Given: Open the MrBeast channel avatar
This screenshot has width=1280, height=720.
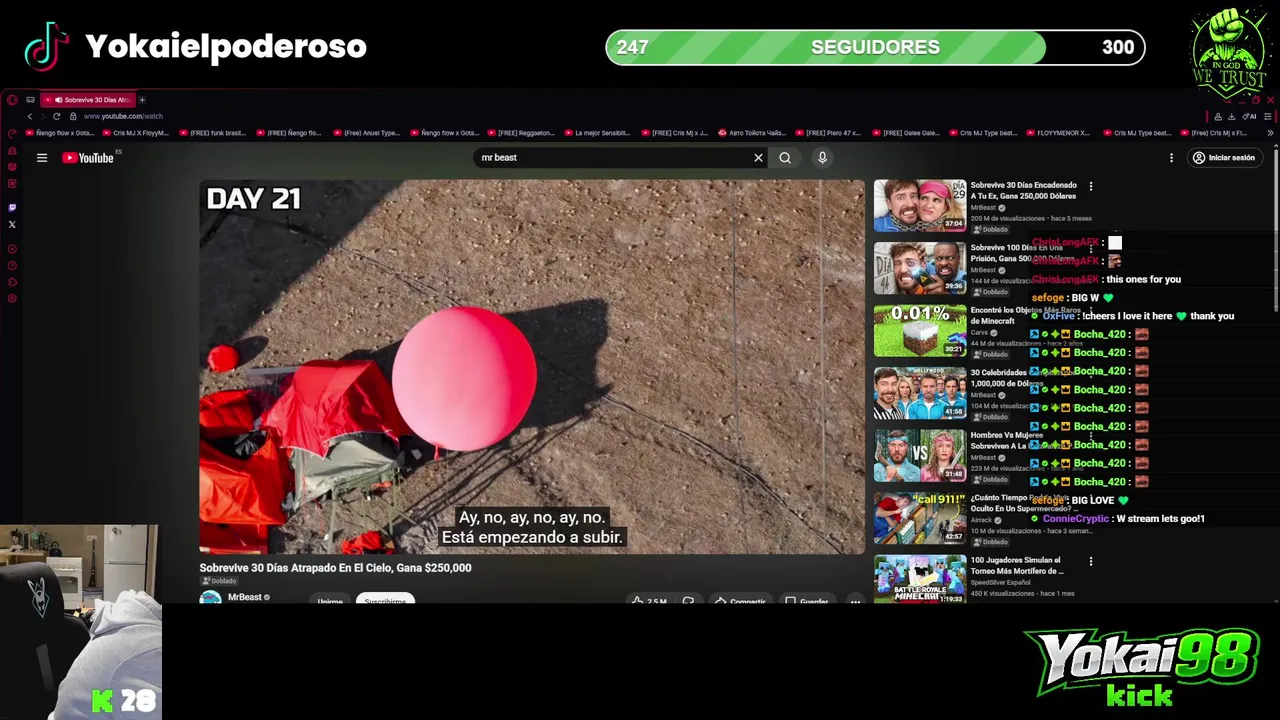Looking at the screenshot, I should (210, 598).
